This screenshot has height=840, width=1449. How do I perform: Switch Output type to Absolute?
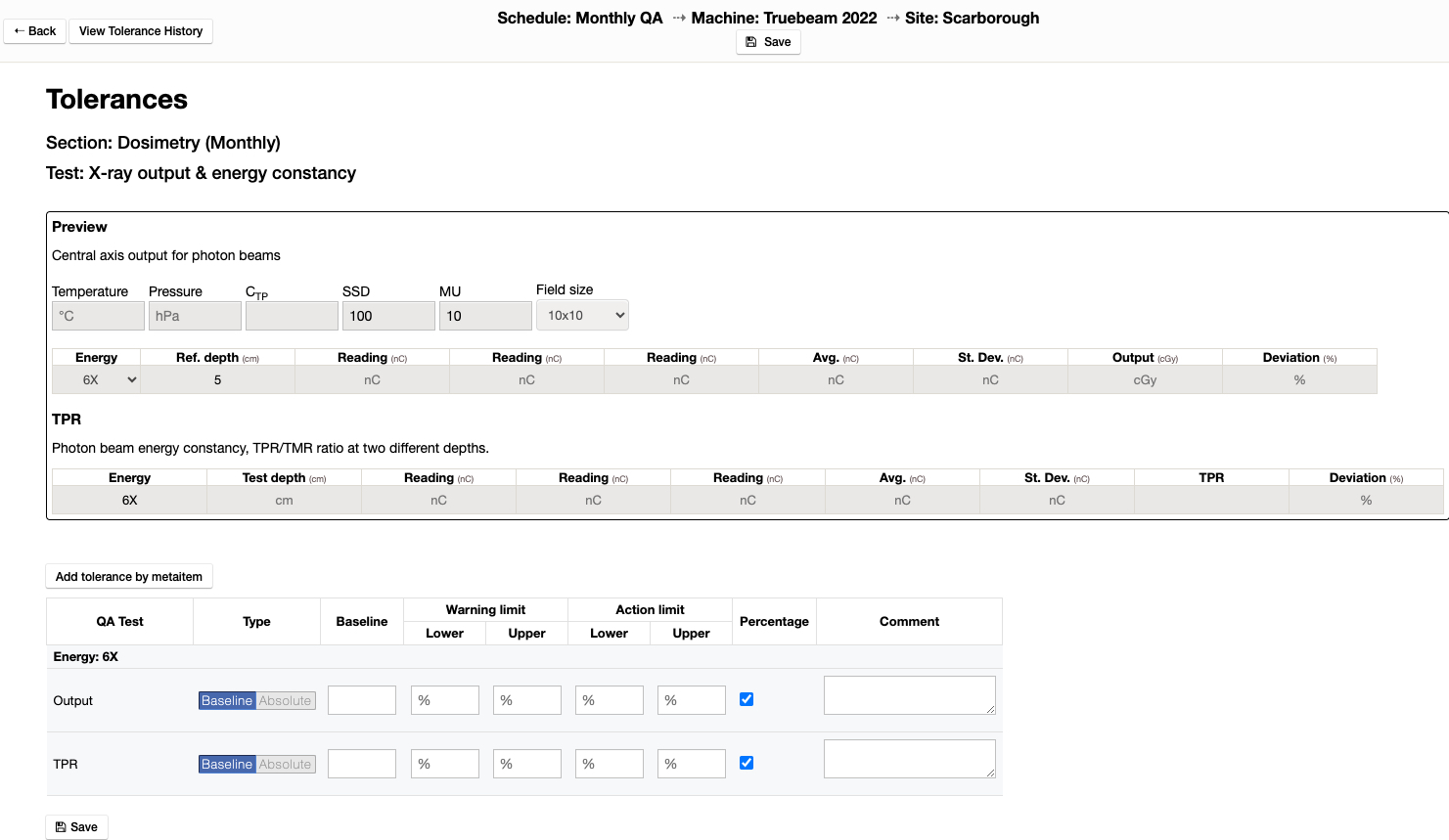(286, 701)
